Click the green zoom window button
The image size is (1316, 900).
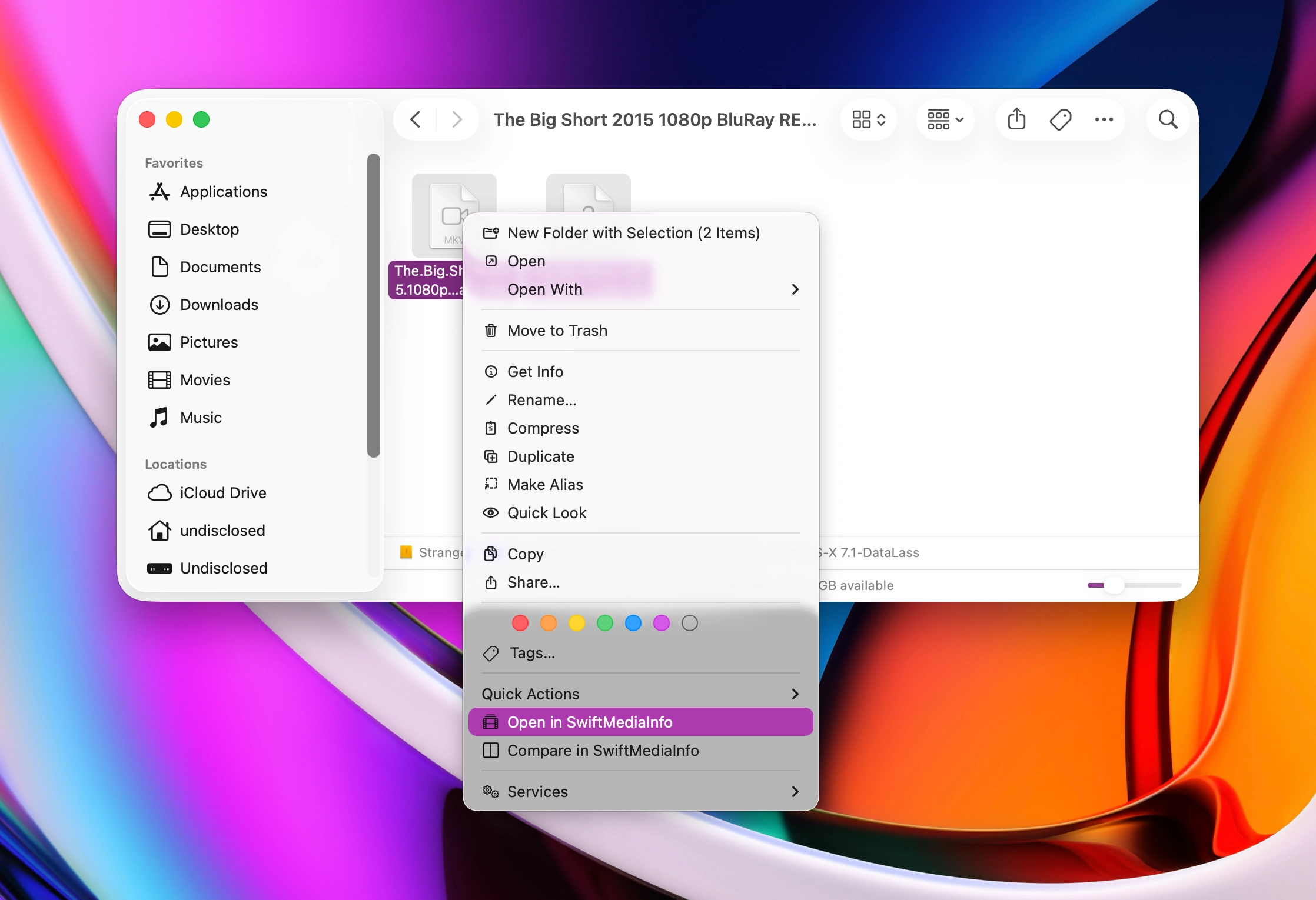[201, 119]
